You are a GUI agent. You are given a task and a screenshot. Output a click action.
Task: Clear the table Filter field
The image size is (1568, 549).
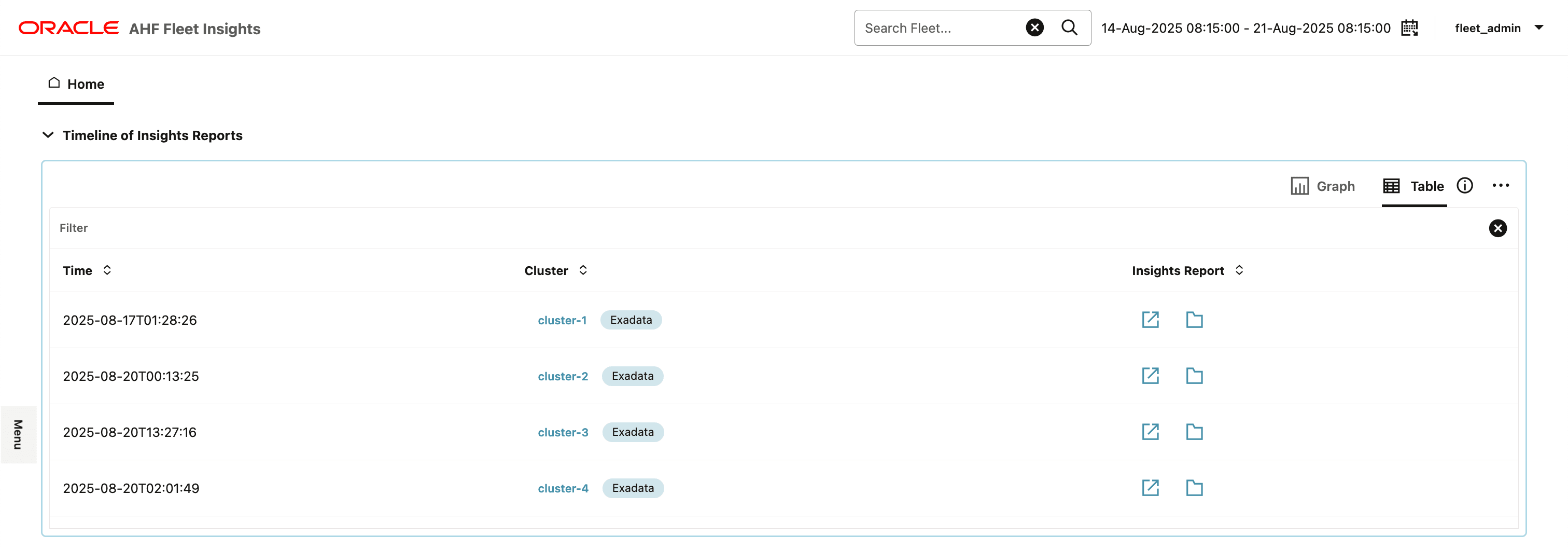(x=1497, y=228)
